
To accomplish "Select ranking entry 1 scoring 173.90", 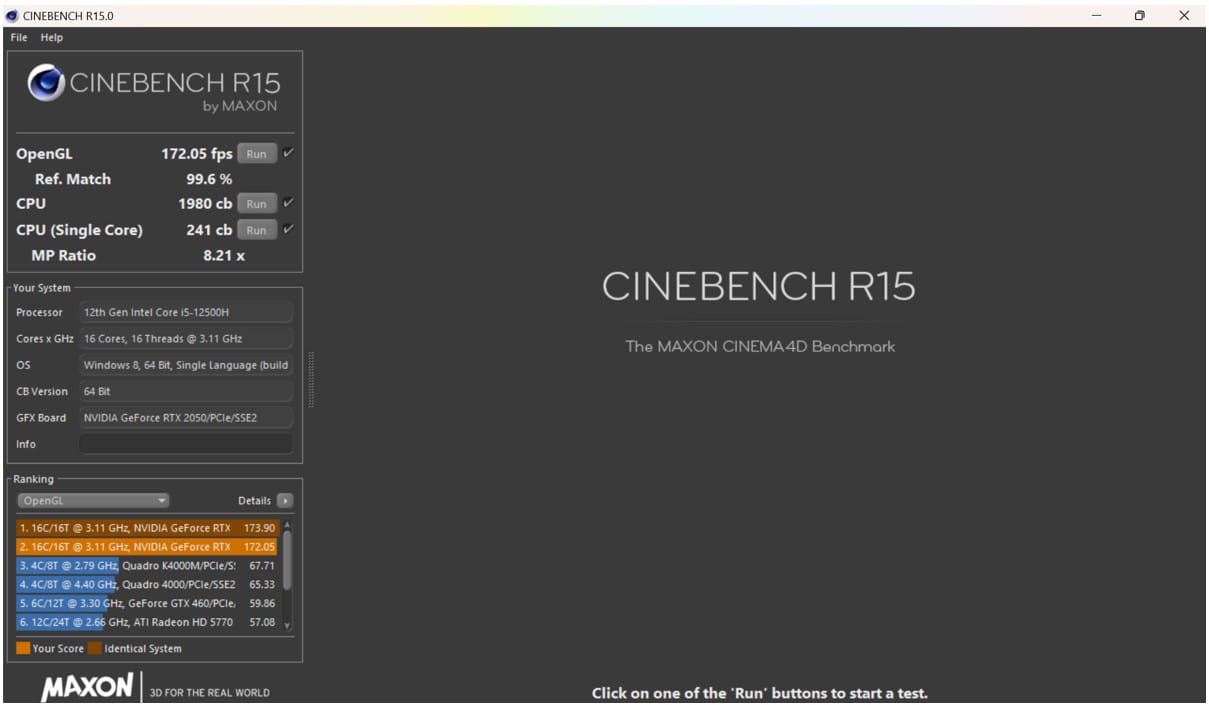I will click(147, 528).
